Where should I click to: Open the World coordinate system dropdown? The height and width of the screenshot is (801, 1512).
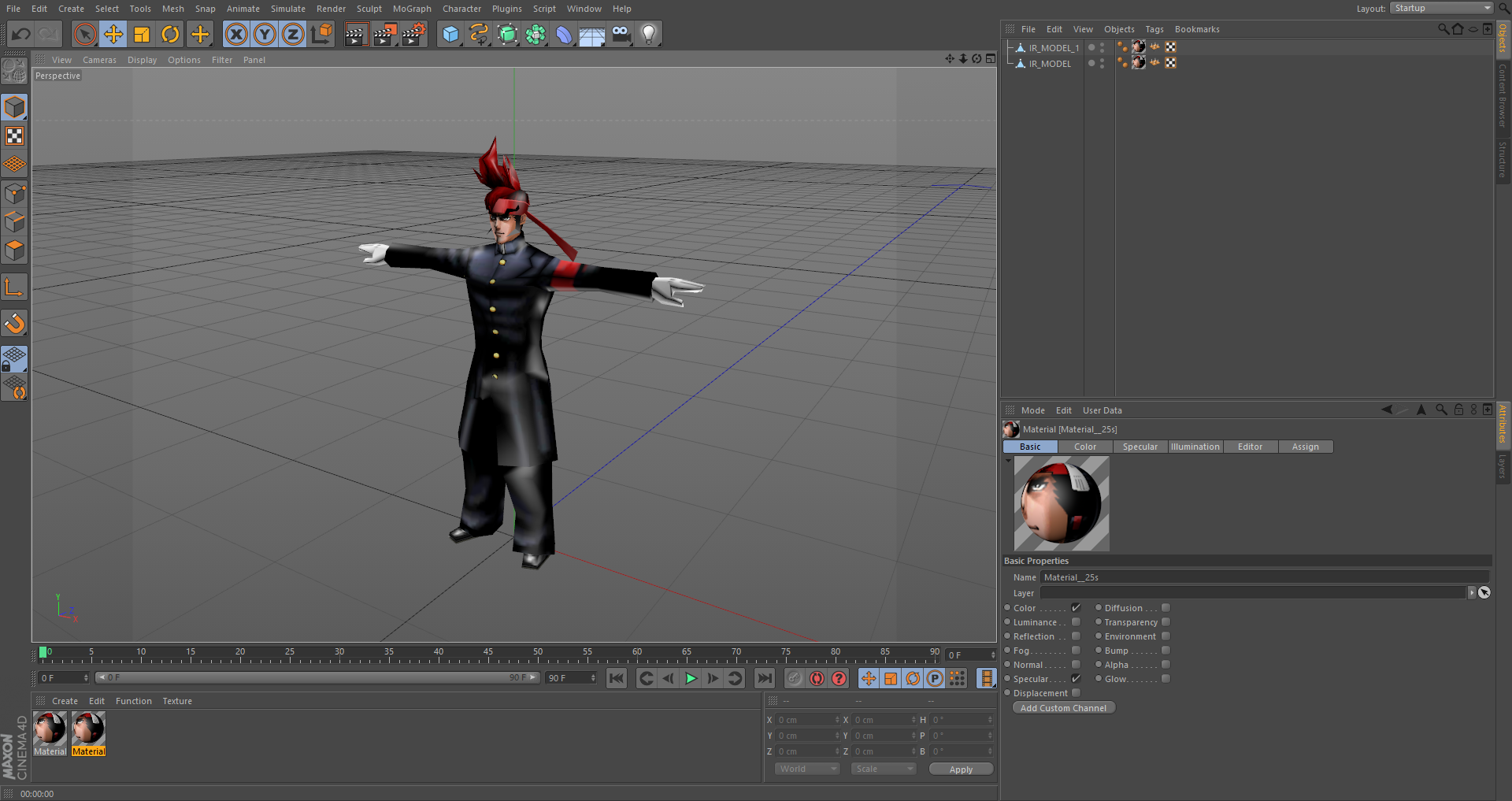click(806, 769)
